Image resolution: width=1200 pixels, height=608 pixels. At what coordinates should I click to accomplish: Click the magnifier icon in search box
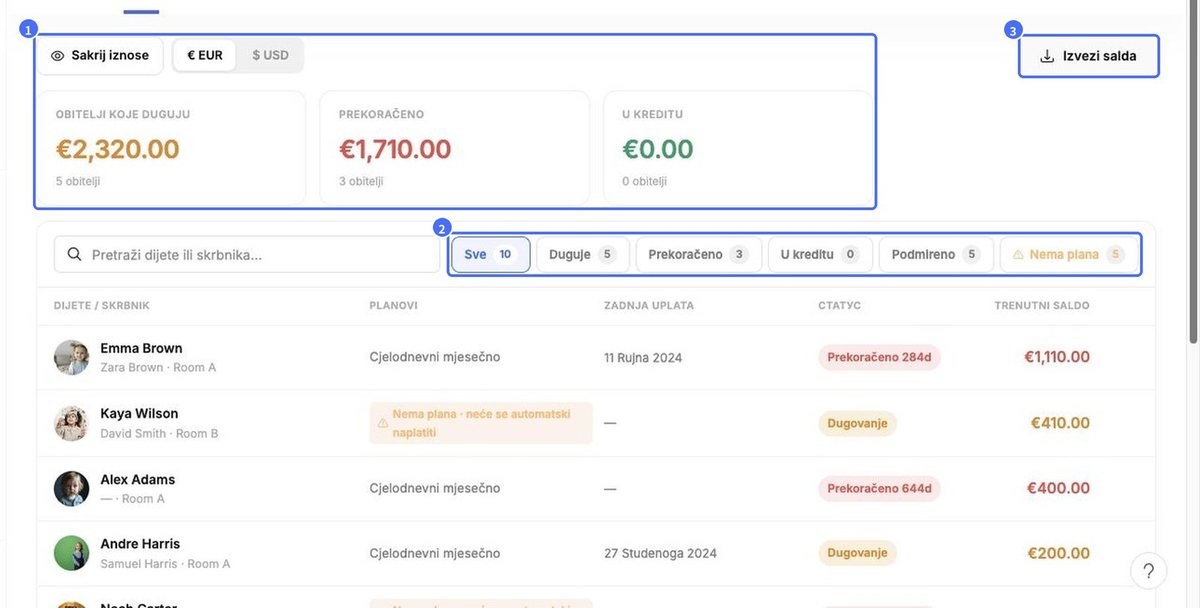(x=74, y=254)
